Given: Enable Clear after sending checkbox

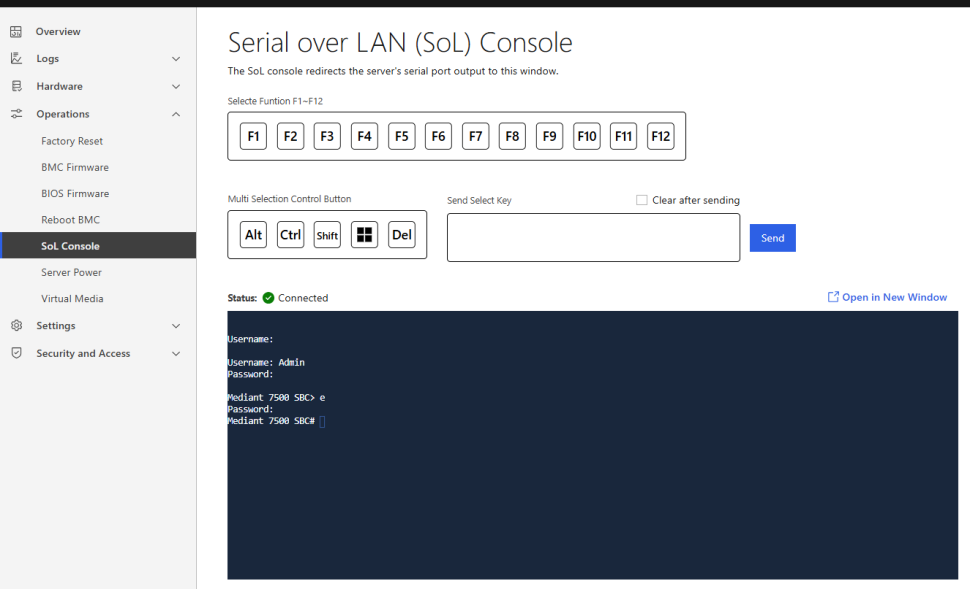Looking at the screenshot, I should (642, 200).
